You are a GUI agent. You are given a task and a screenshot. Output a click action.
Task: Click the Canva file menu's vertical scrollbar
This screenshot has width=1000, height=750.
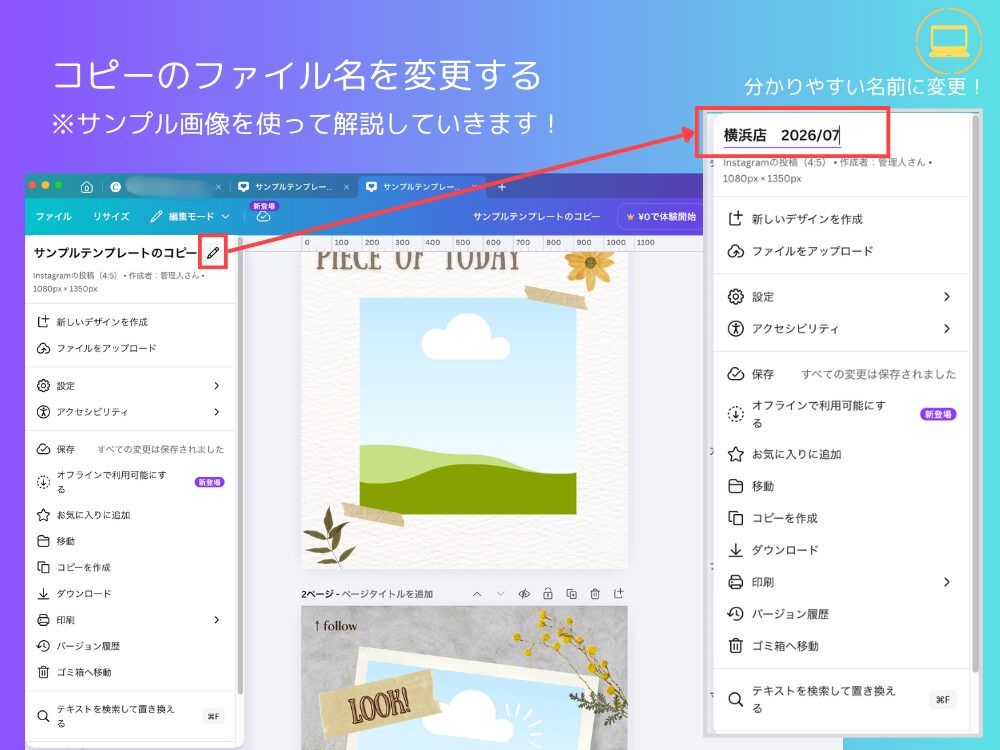point(240,466)
